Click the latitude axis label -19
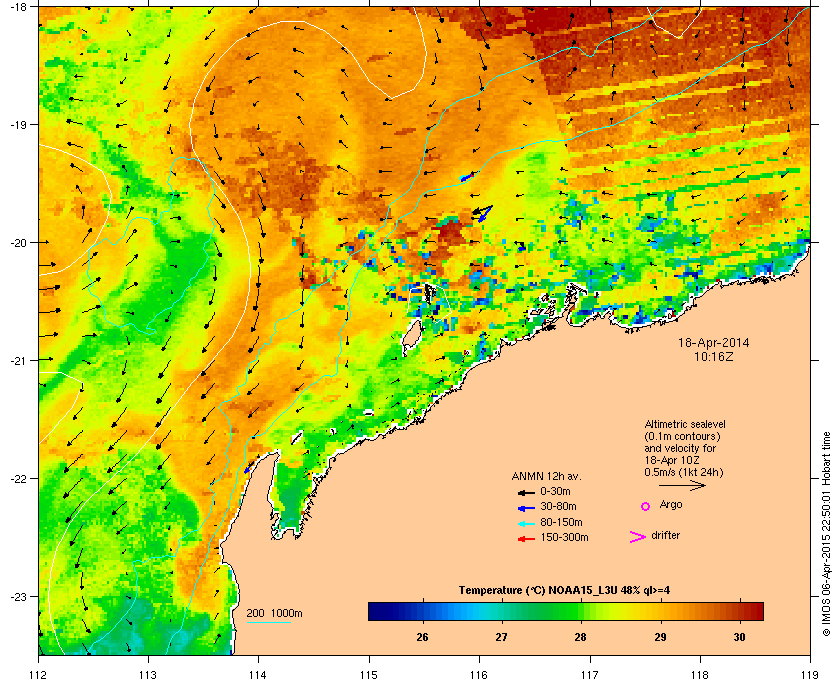This screenshot has height=680, width=840. 18,125
